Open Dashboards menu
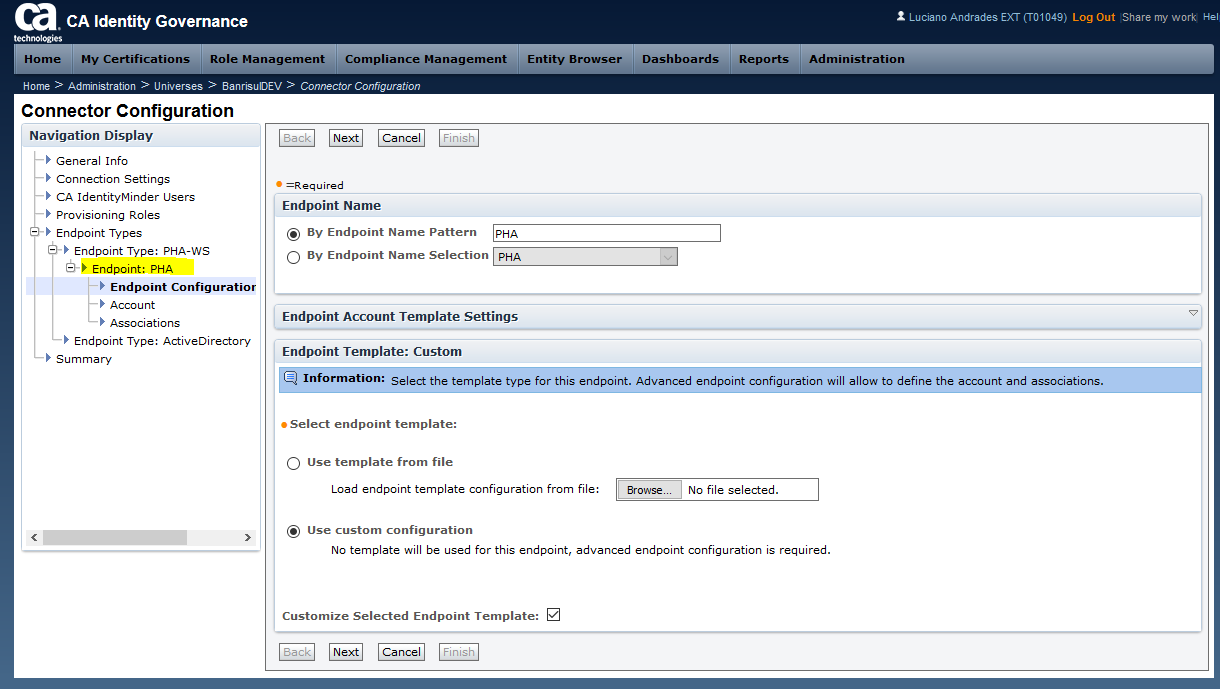 click(x=681, y=59)
